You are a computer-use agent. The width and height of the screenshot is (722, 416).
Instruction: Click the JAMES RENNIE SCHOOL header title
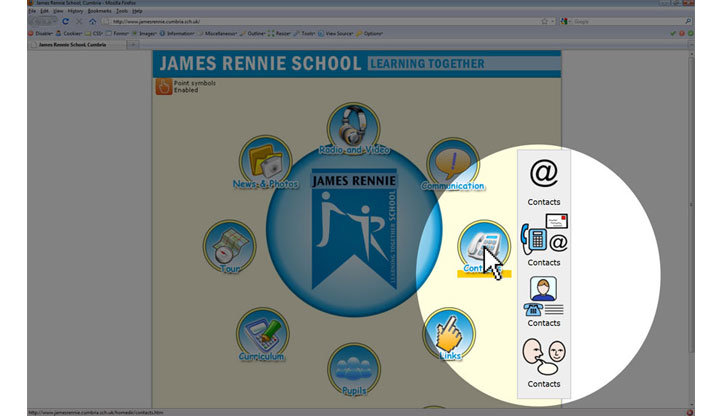click(260, 64)
